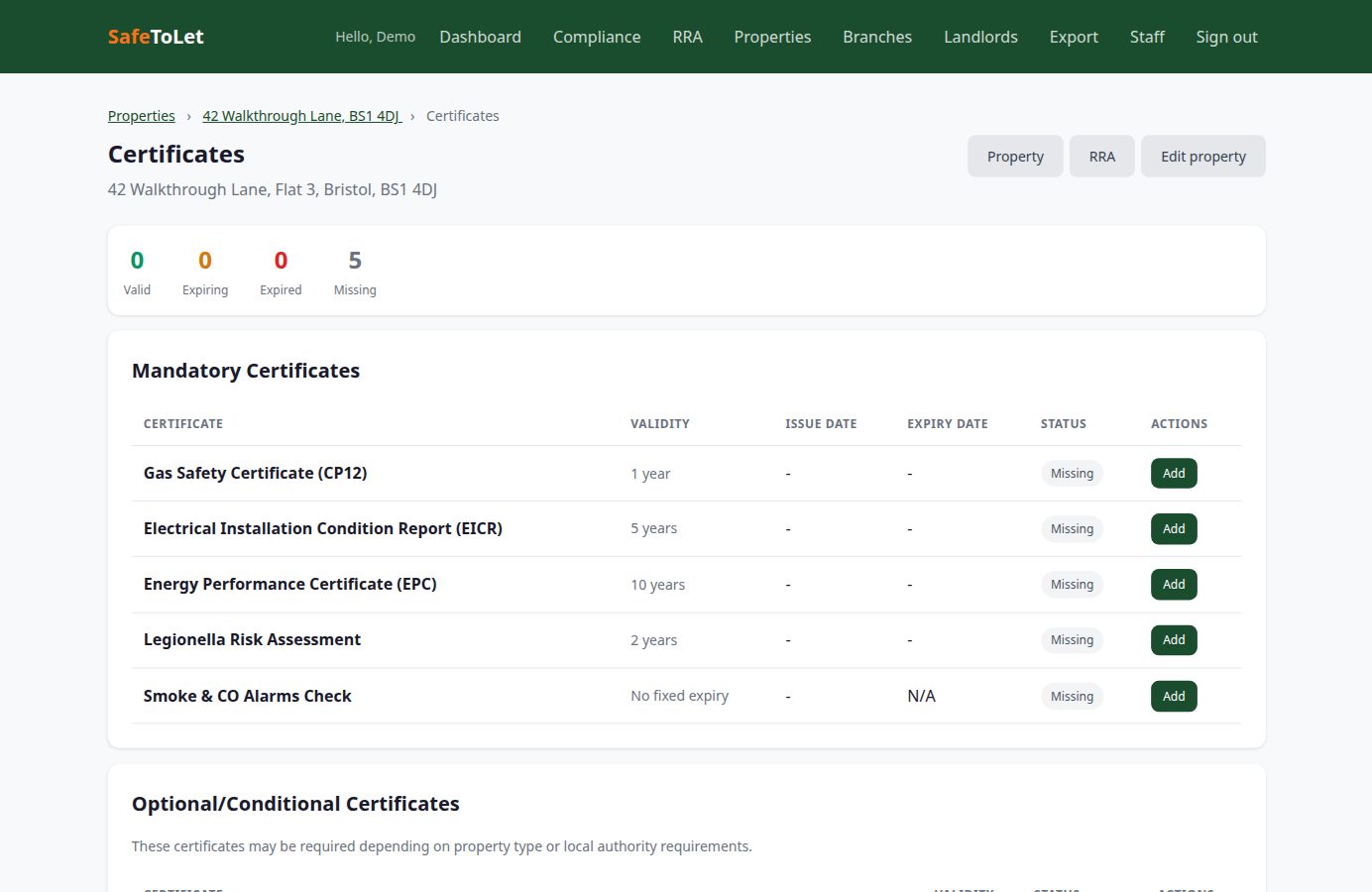Click 'Smoke & CO Alarms Check' name

247,696
